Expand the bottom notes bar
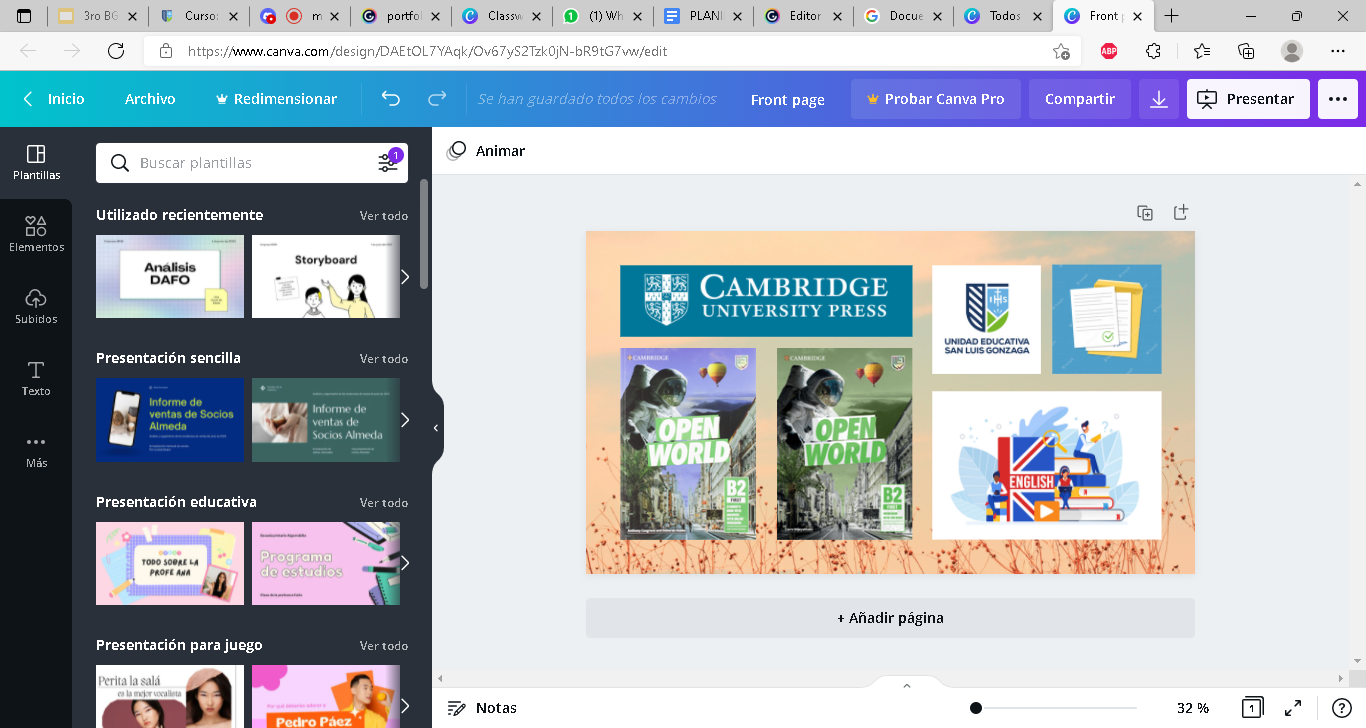The image size is (1366, 728). (906, 686)
